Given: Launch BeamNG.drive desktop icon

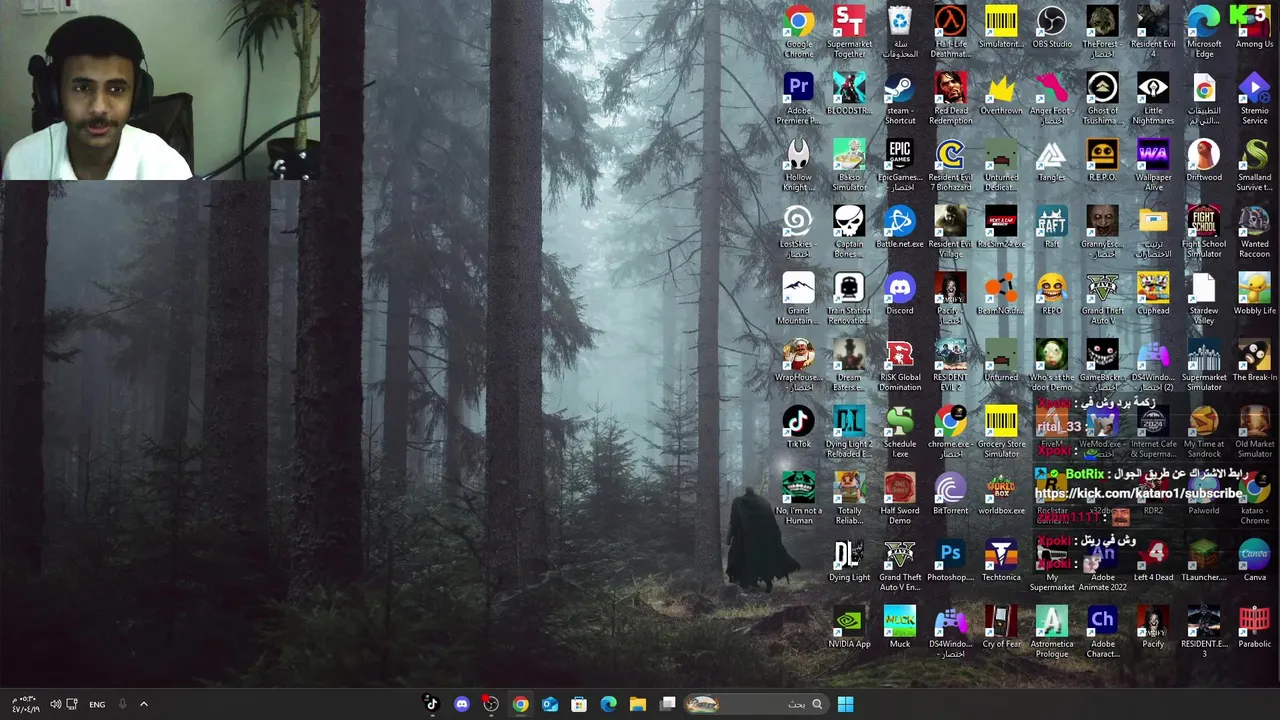Looking at the screenshot, I should [1001, 293].
